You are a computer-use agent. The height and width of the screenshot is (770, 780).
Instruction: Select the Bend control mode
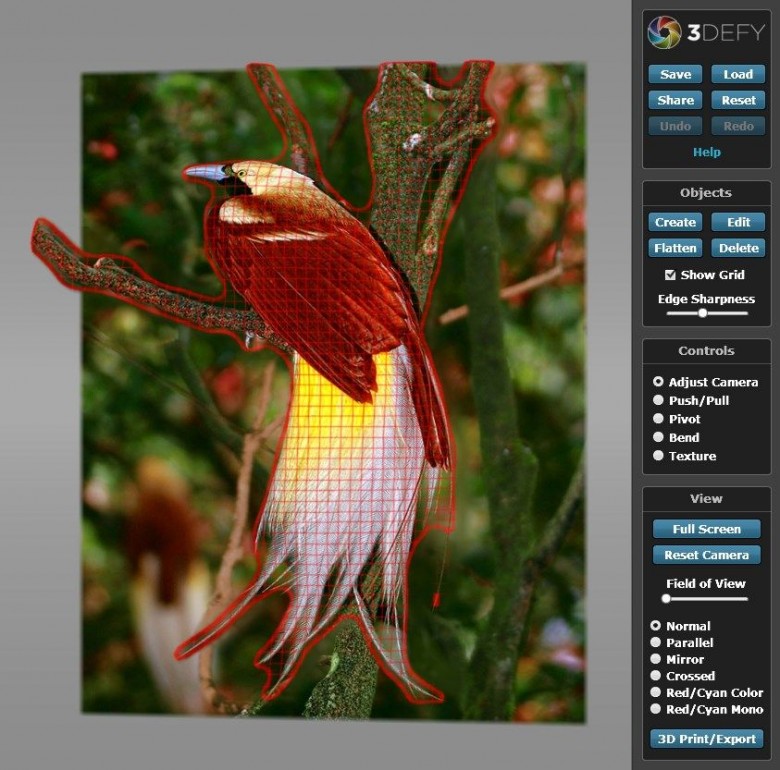coord(658,437)
